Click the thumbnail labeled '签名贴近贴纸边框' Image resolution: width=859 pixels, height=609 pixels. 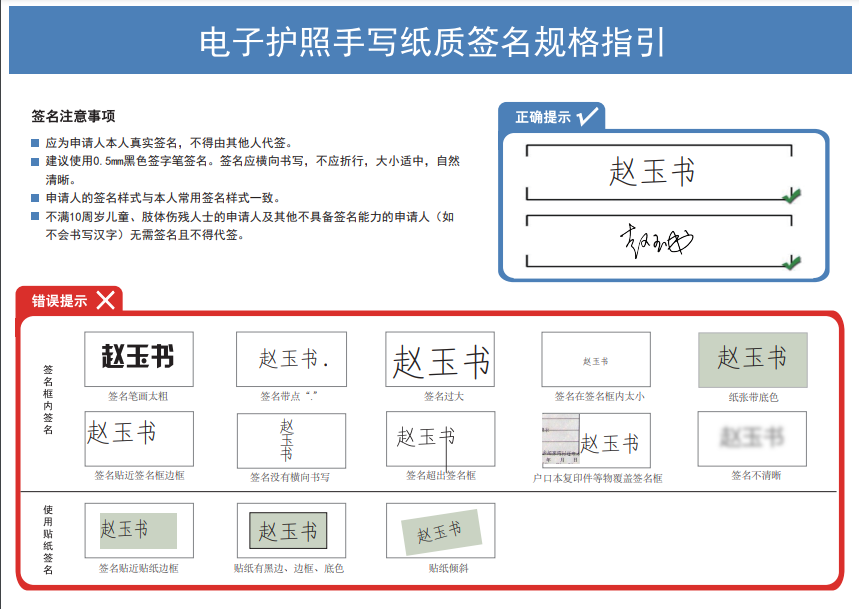pyautogui.click(x=139, y=530)
